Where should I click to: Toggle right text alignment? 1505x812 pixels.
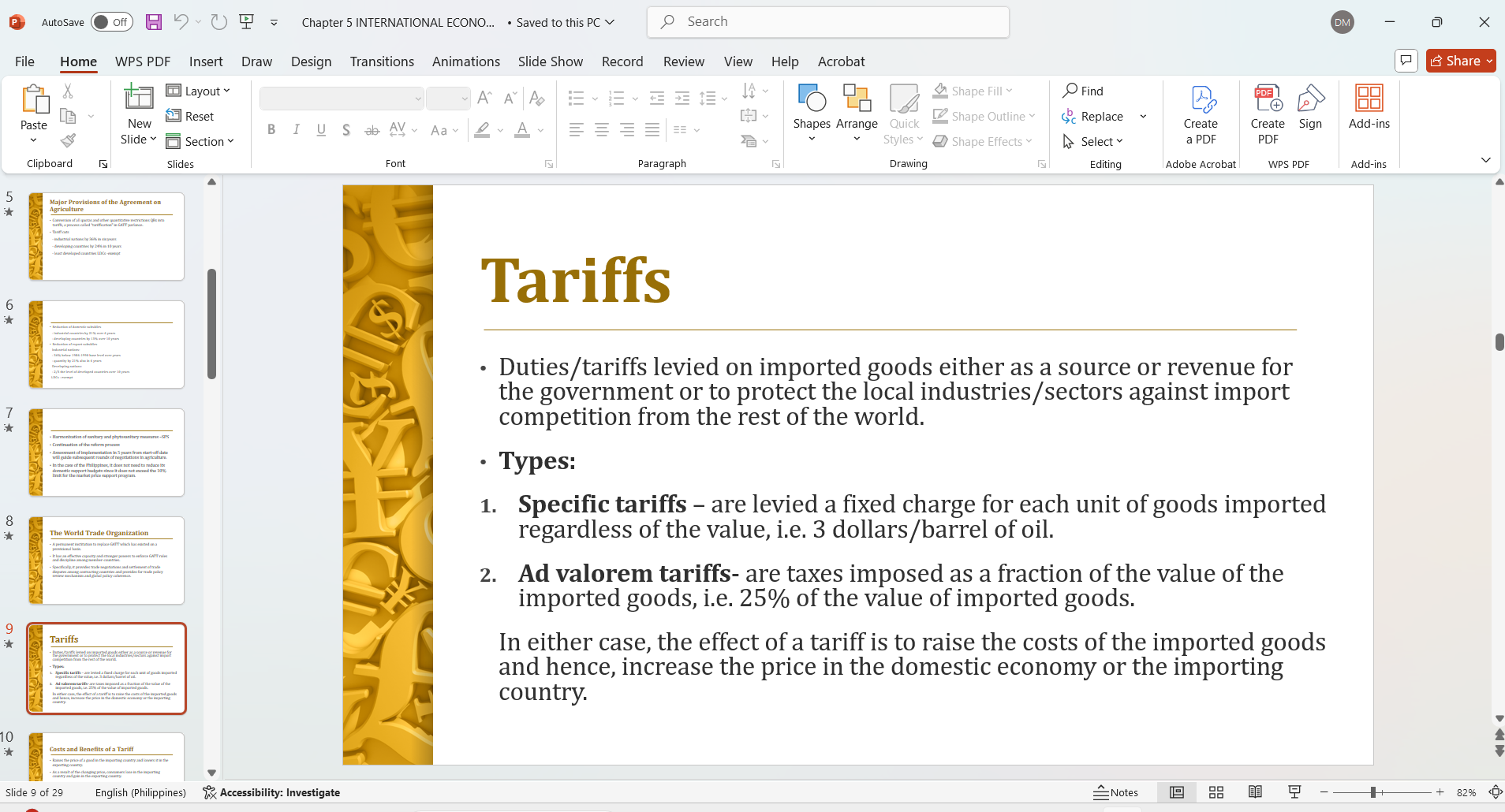[x=627, y=130]
